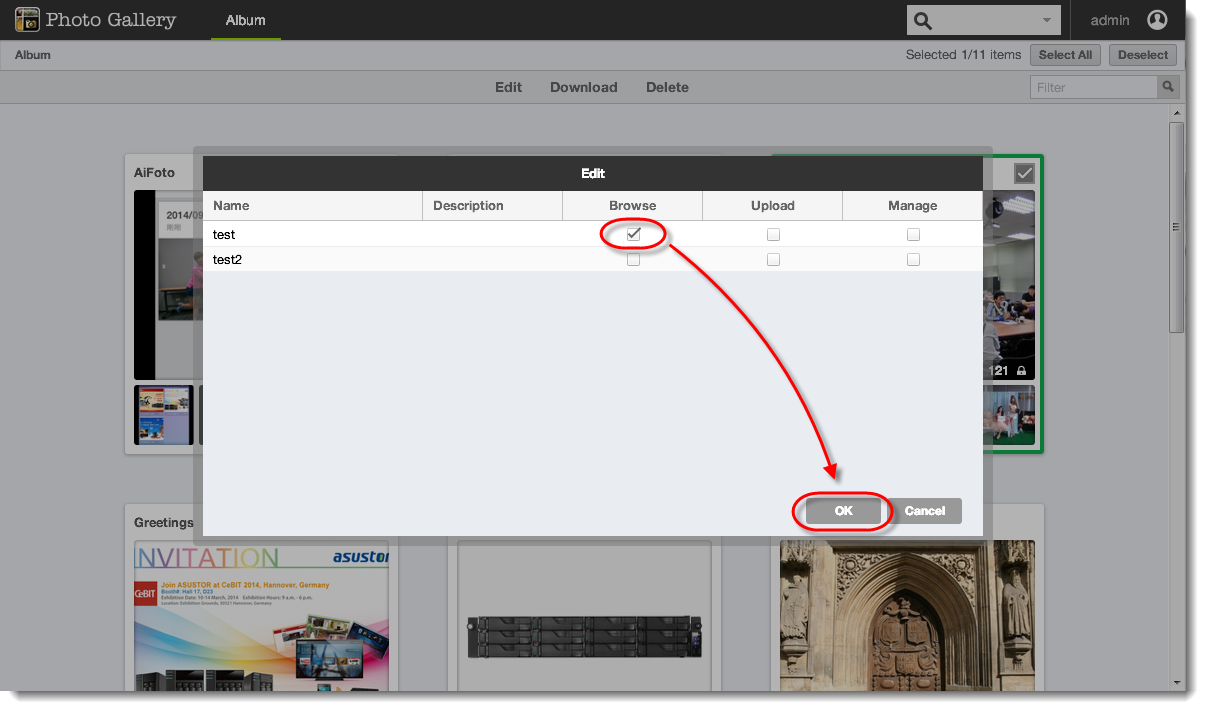
Task: Open the admin user avatar icon
Action: click(1157, 20)
